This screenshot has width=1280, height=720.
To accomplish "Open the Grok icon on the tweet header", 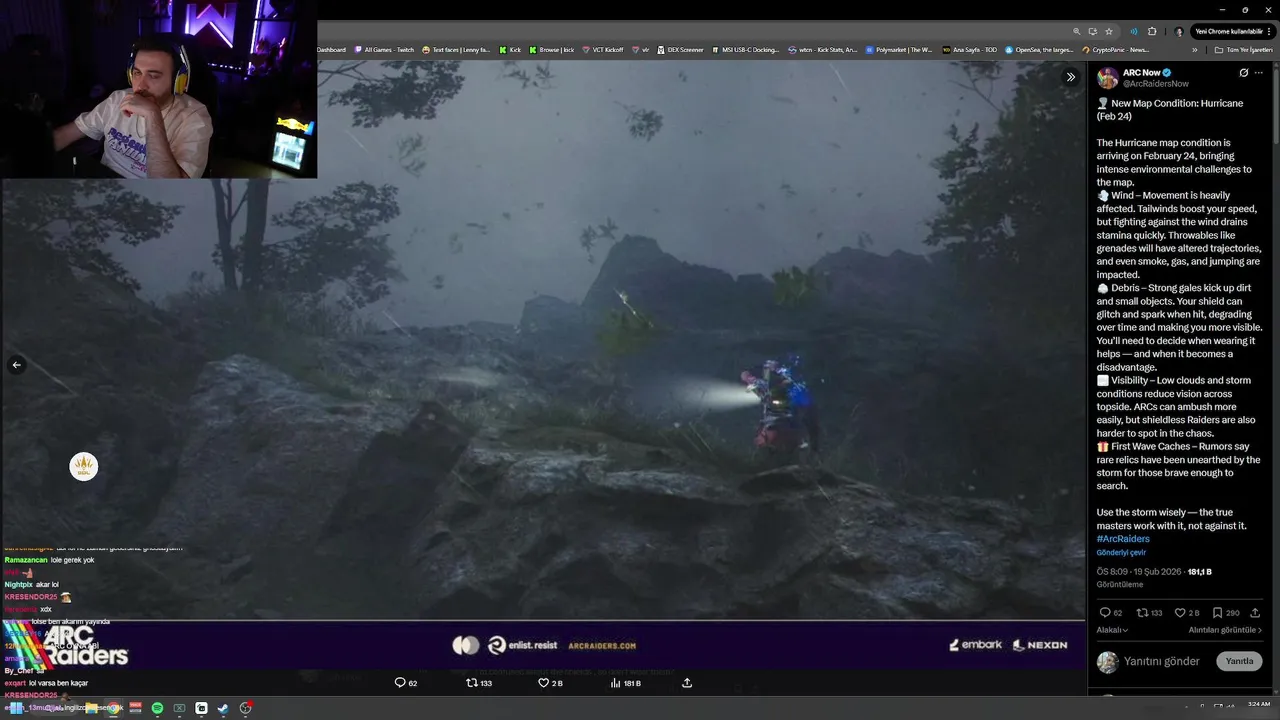I will (1243, 73).
